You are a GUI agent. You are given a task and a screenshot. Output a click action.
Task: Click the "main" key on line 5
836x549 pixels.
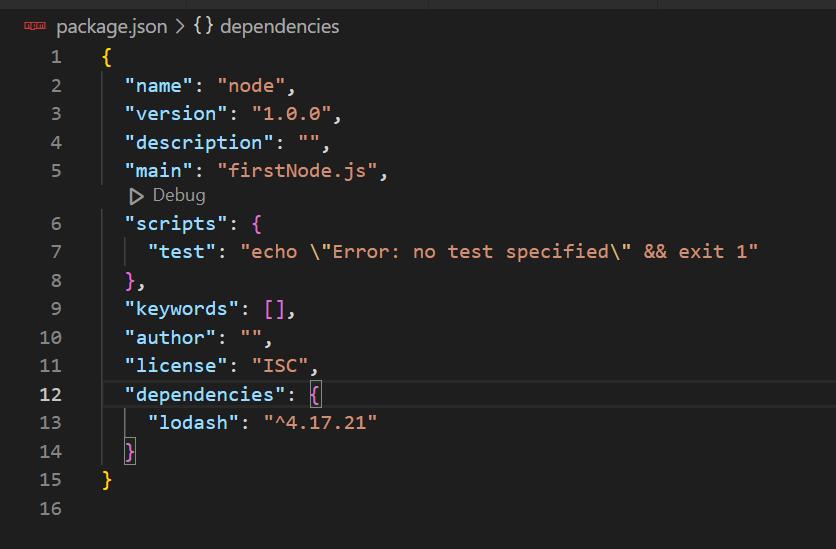[158, 171]
